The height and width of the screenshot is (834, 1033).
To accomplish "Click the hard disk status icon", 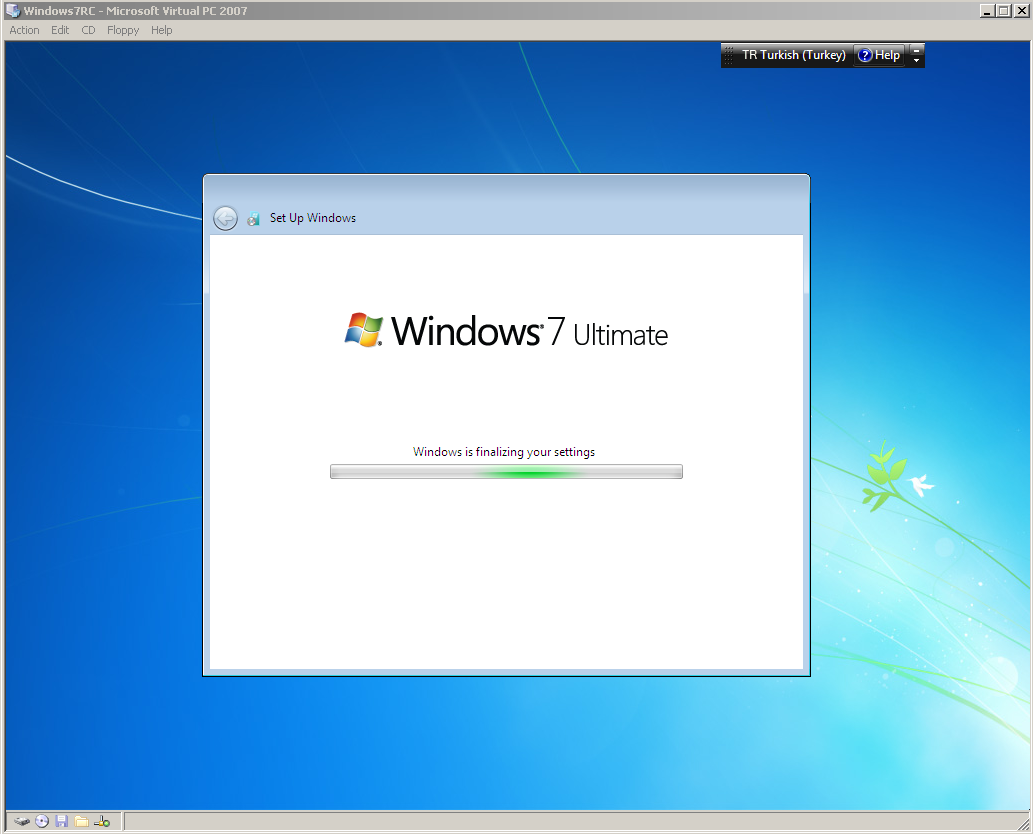I will point(22,821).
